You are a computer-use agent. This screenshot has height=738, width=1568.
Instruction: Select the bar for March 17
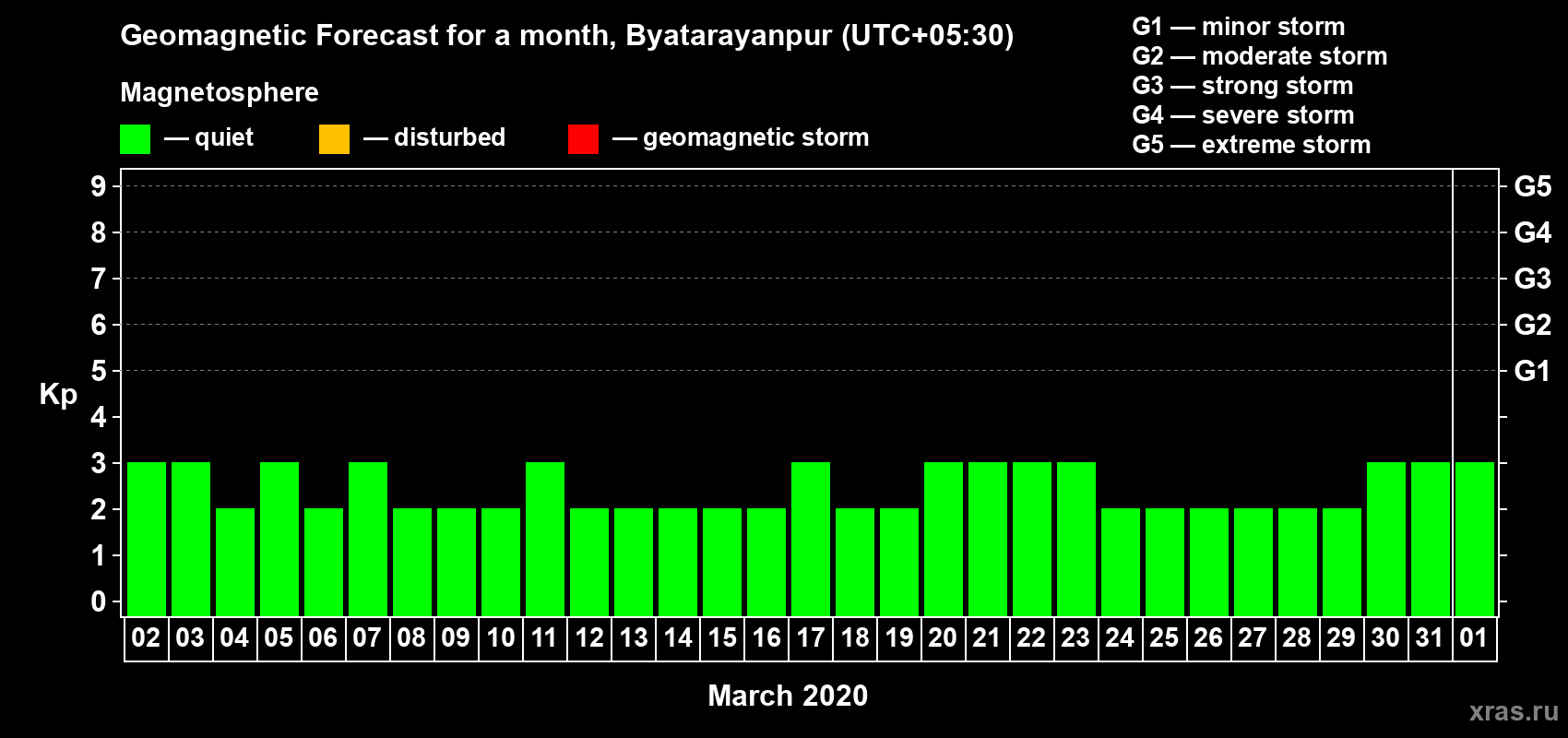pos(811,539)
